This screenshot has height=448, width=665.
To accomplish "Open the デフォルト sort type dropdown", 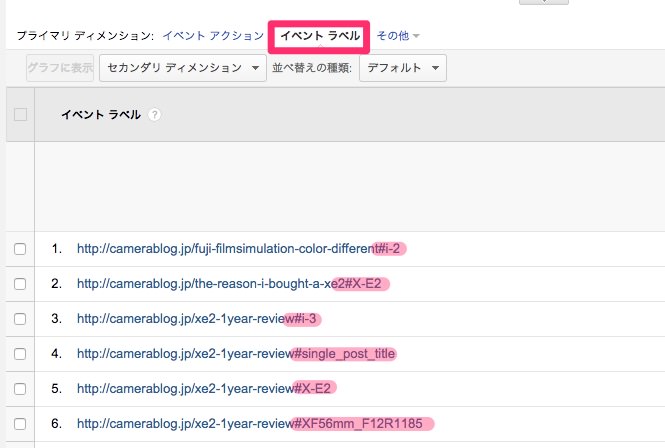I will click(x=402, y=68).
